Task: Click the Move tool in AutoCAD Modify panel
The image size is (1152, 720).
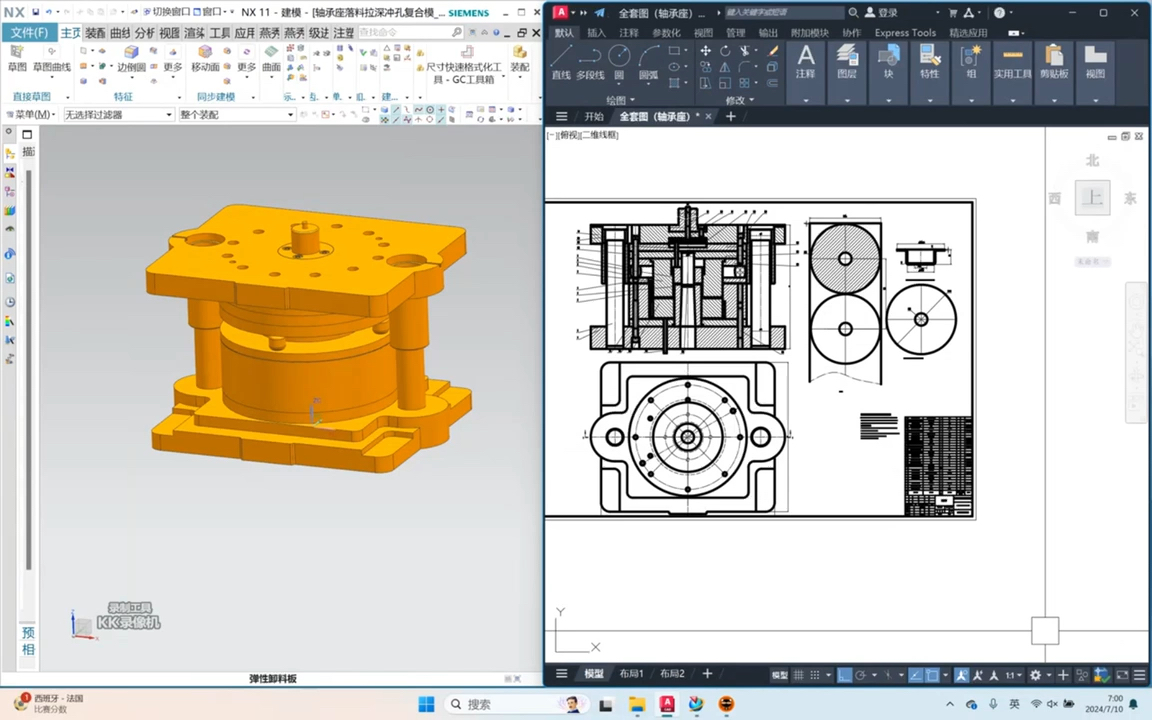Action: [705, 51]
